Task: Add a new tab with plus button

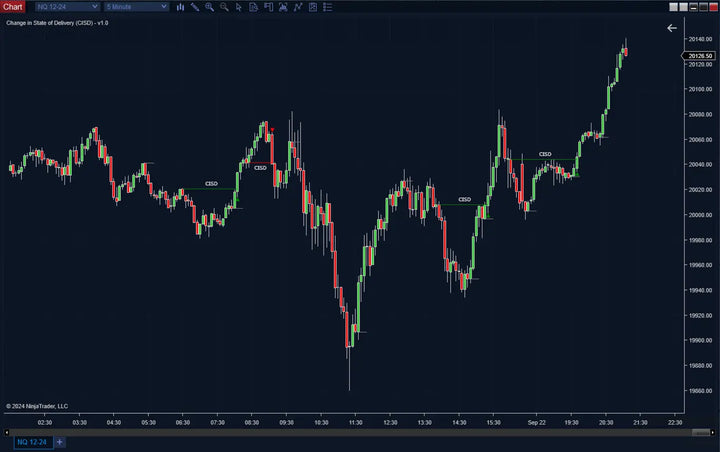Action: pyautogui.click(x=59, y=441)
